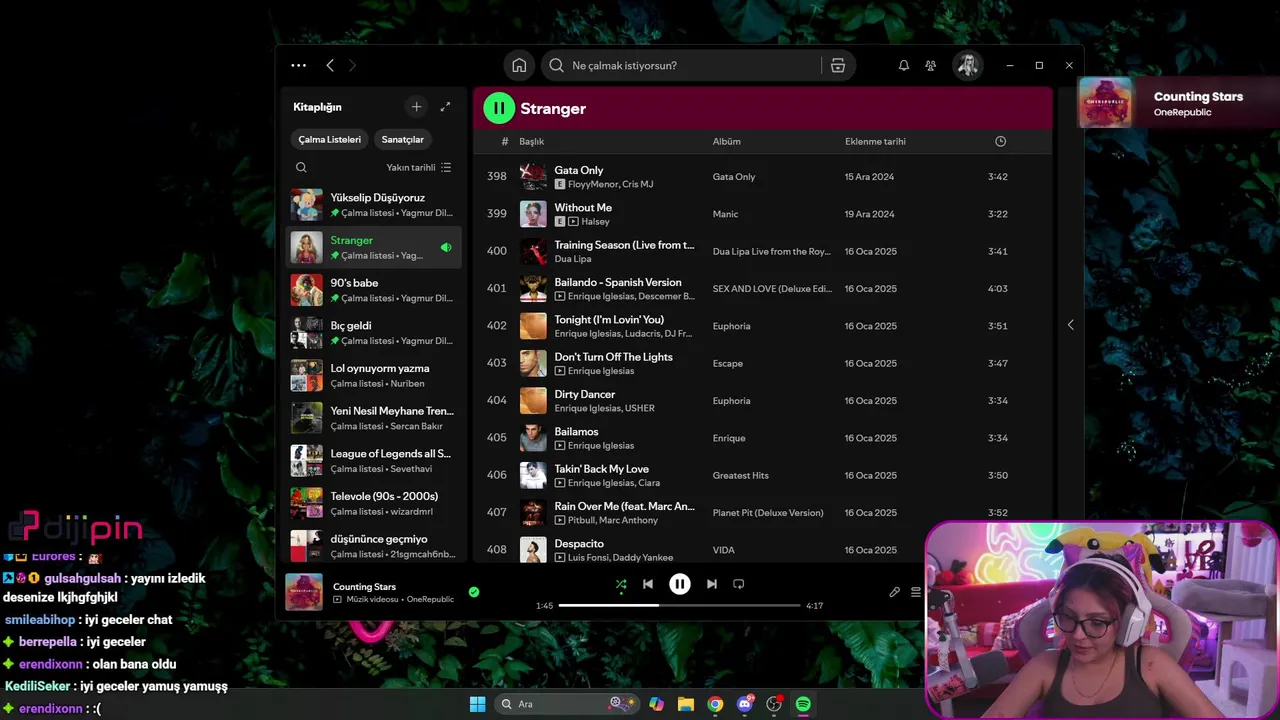
Task: Toggle the saved checkmark for Counting Stars
Action: pyautogui.click(x=474, y=592)
